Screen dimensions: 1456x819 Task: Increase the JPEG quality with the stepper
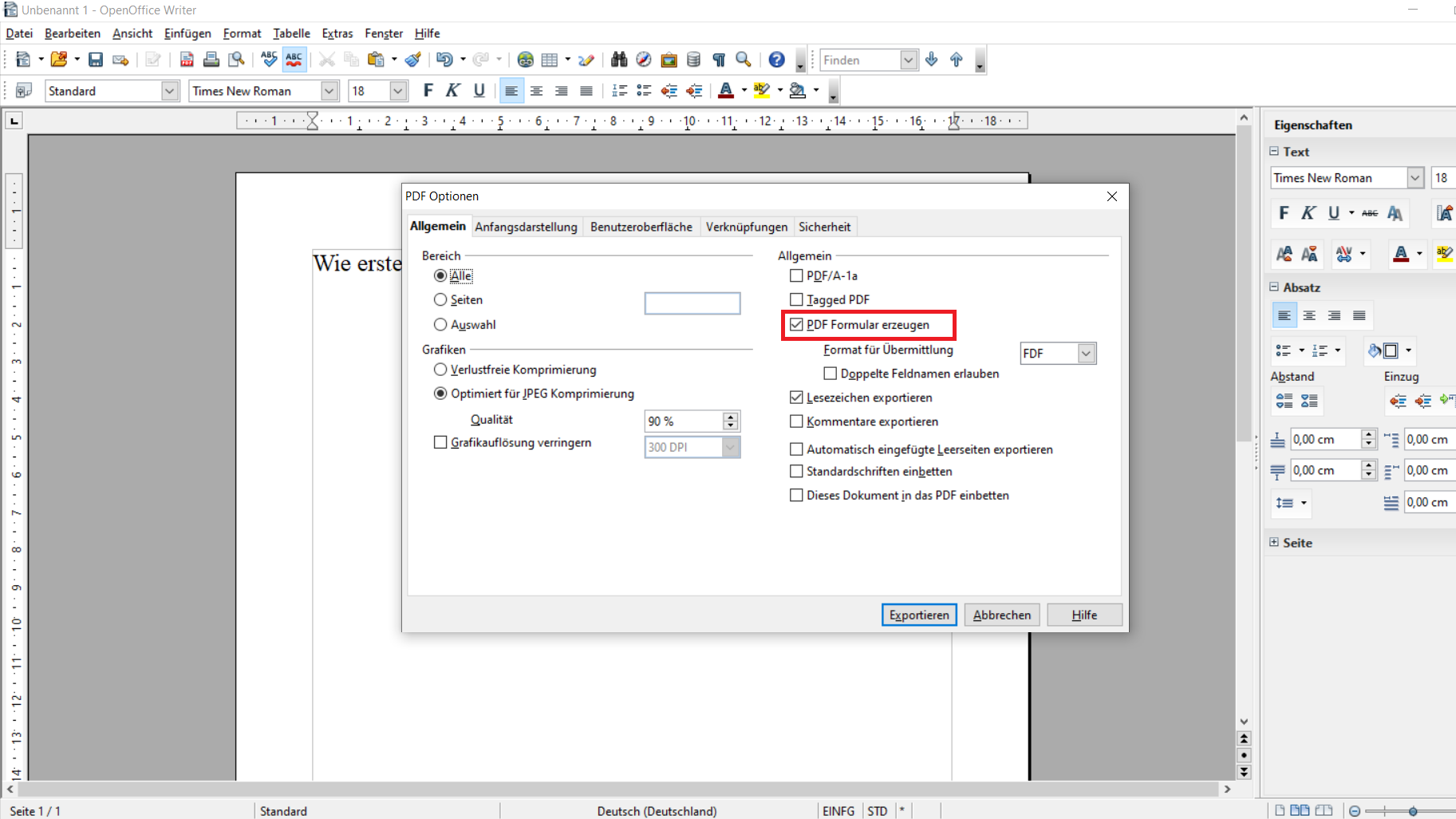pyautogui.click(x=729, y=416)
